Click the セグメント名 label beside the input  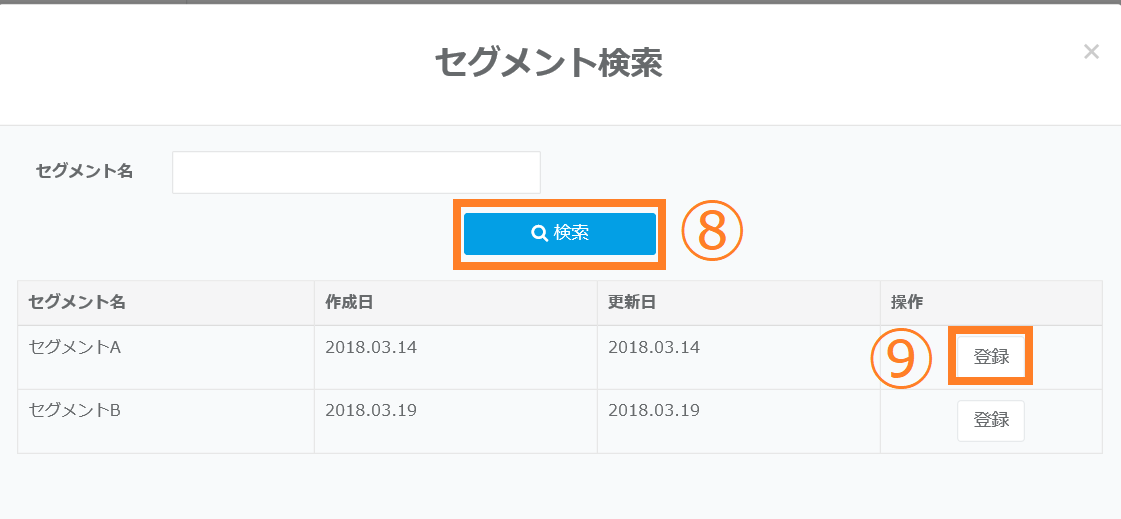(x=84, y=171)
